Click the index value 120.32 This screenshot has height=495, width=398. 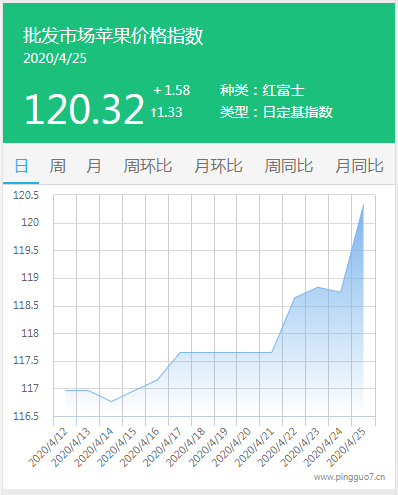click(84, 109)
